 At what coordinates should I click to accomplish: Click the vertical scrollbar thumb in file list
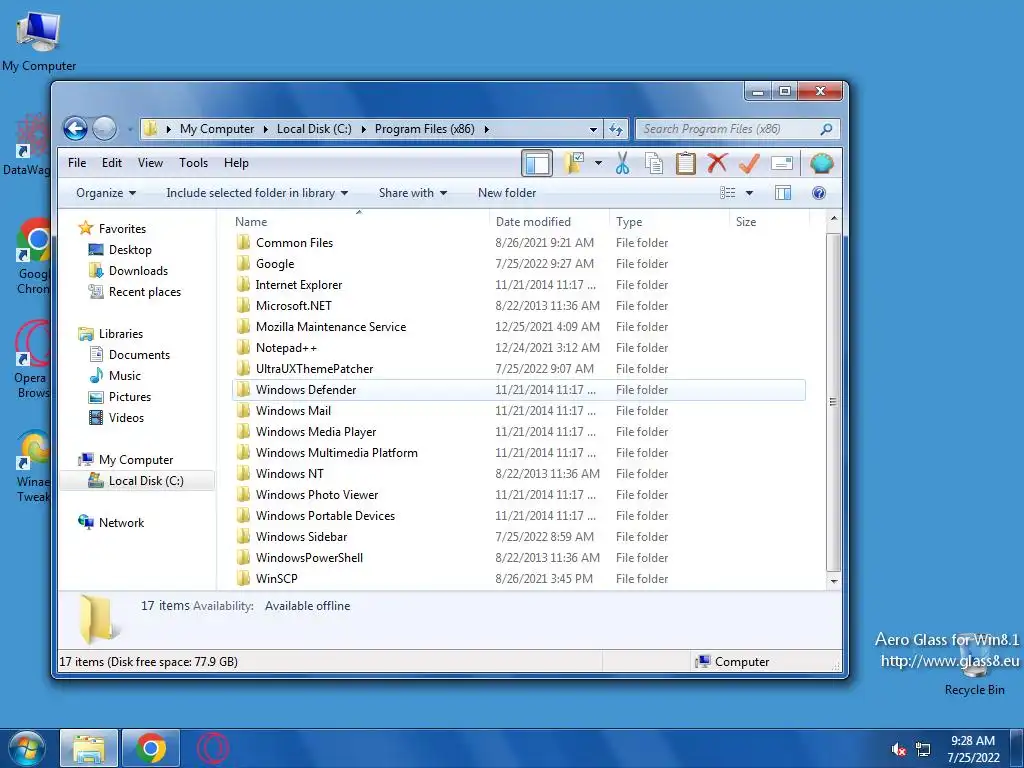click(833, 402)
